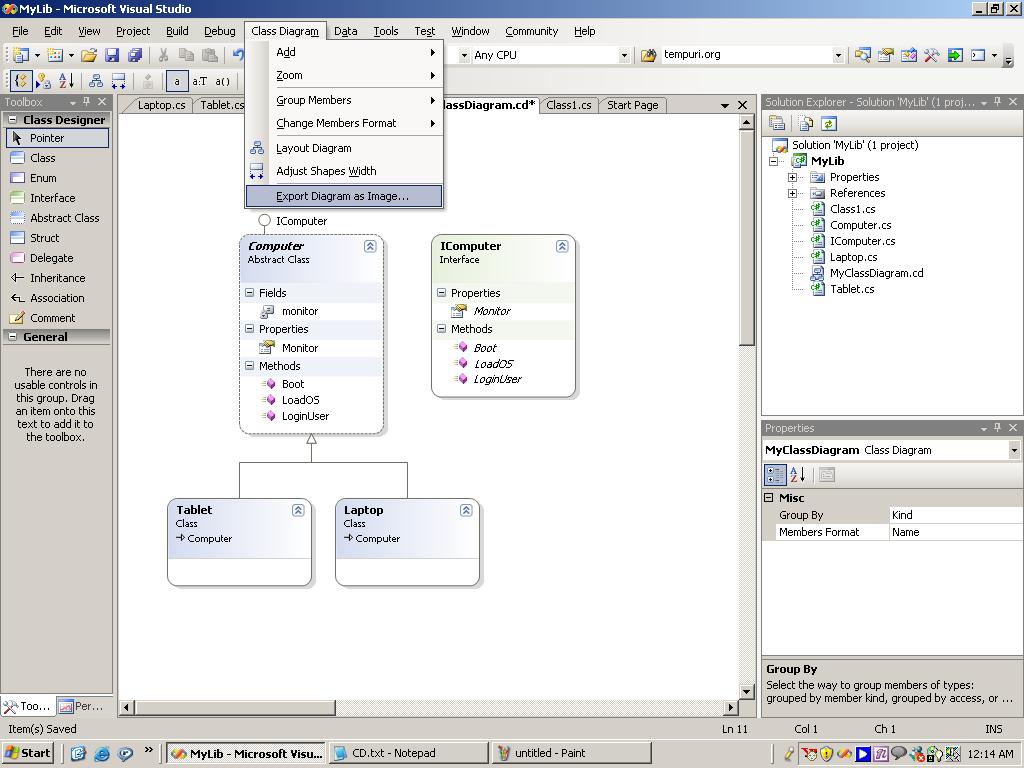Open the tempuri.org find combo dropdown
The image size is (1024, 768).
[x=838, y=56]
